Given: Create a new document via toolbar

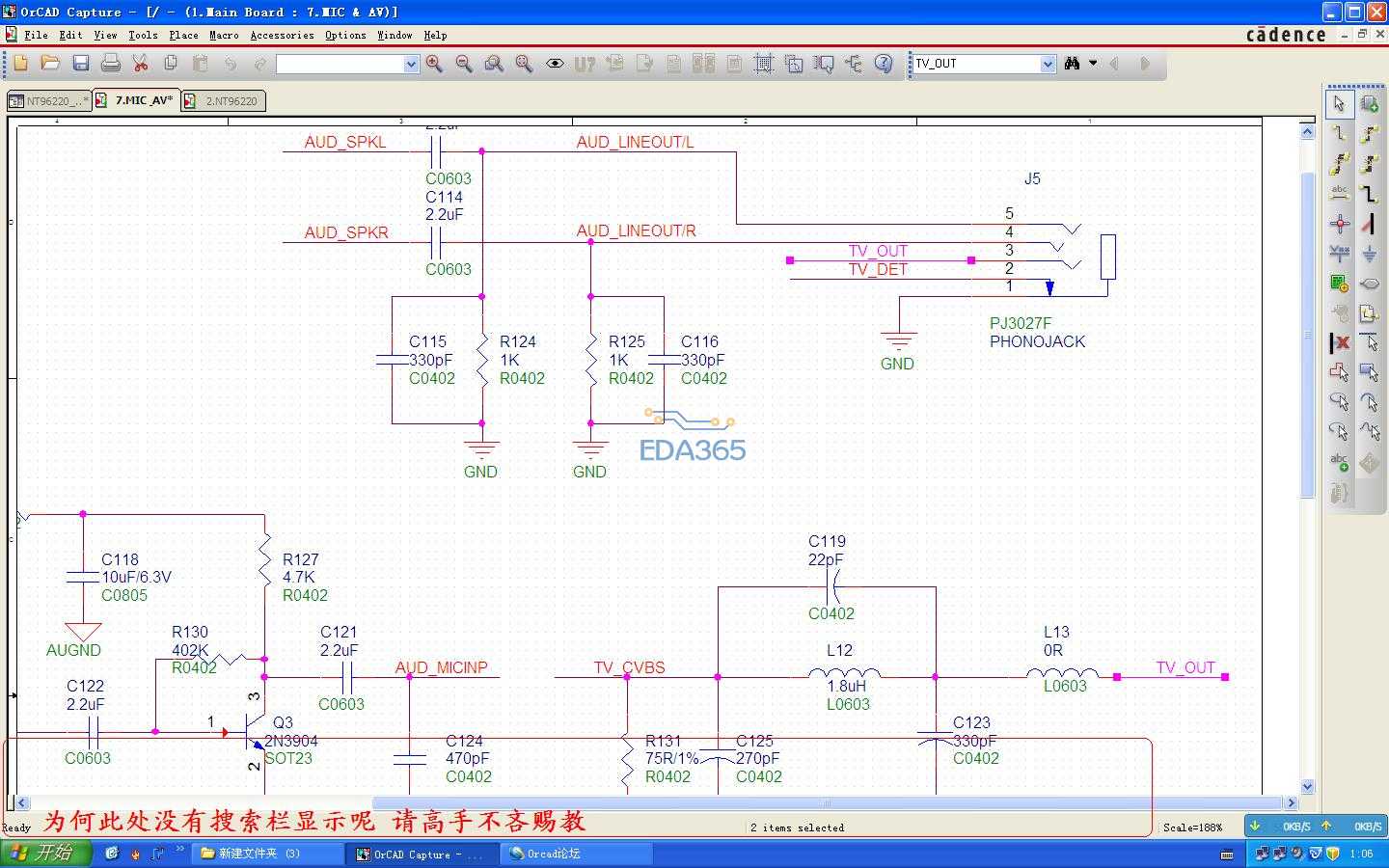Looking at the screenshot, I should point(20,64).
